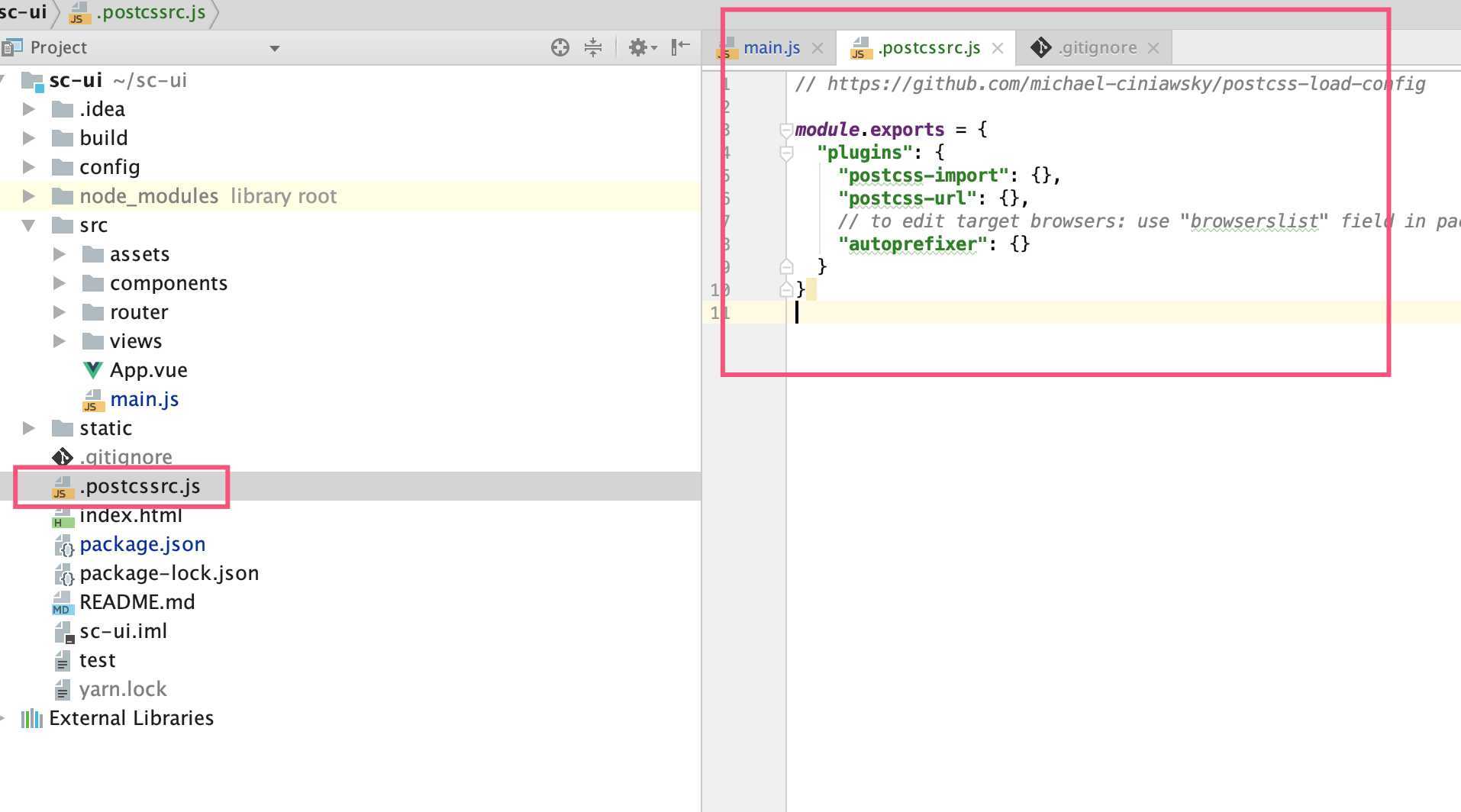Select .postcssrc.js in the project tree
1461x812 pixels.
pyautogui.click(x=140, y=486)
